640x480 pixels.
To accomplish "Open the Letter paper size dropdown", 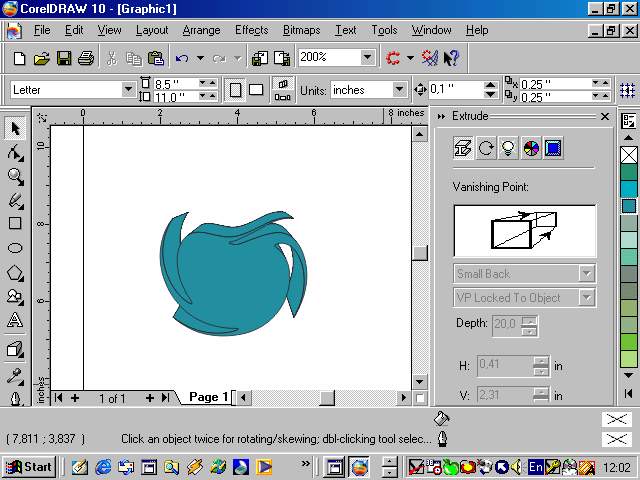I will 128,90.
